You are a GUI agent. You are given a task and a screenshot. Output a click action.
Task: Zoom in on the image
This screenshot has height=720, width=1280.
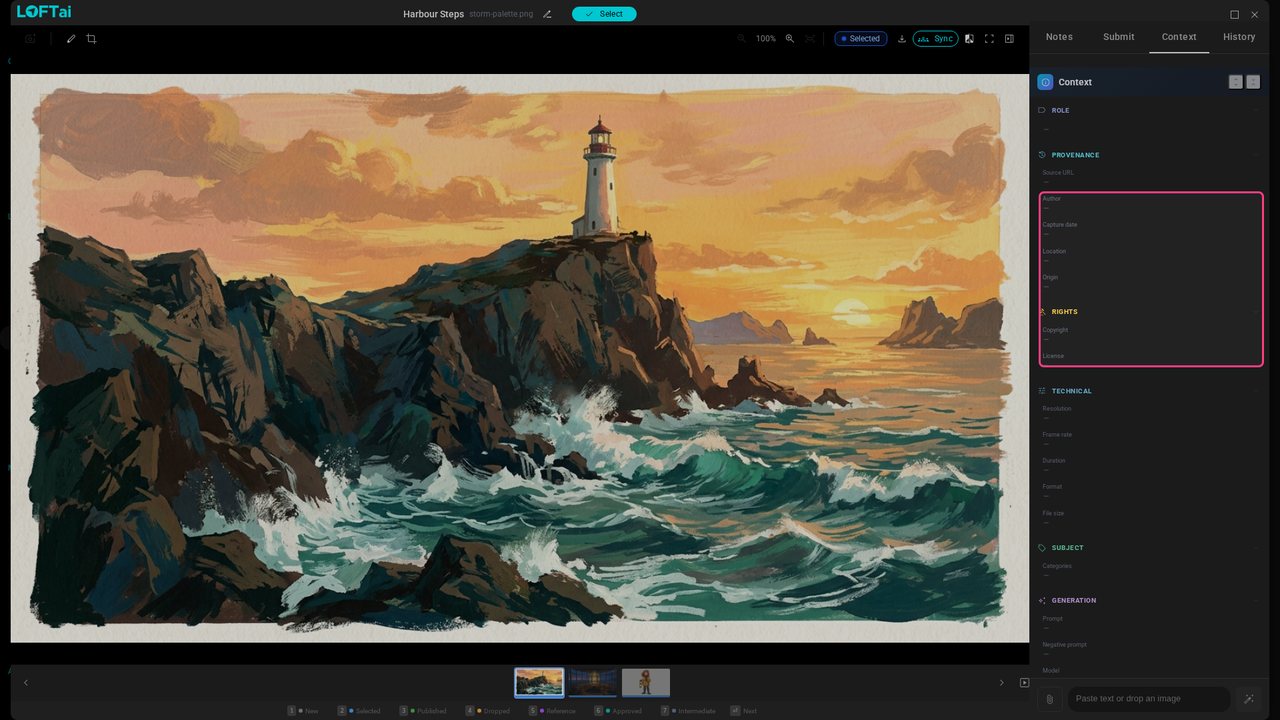point(790,39)
